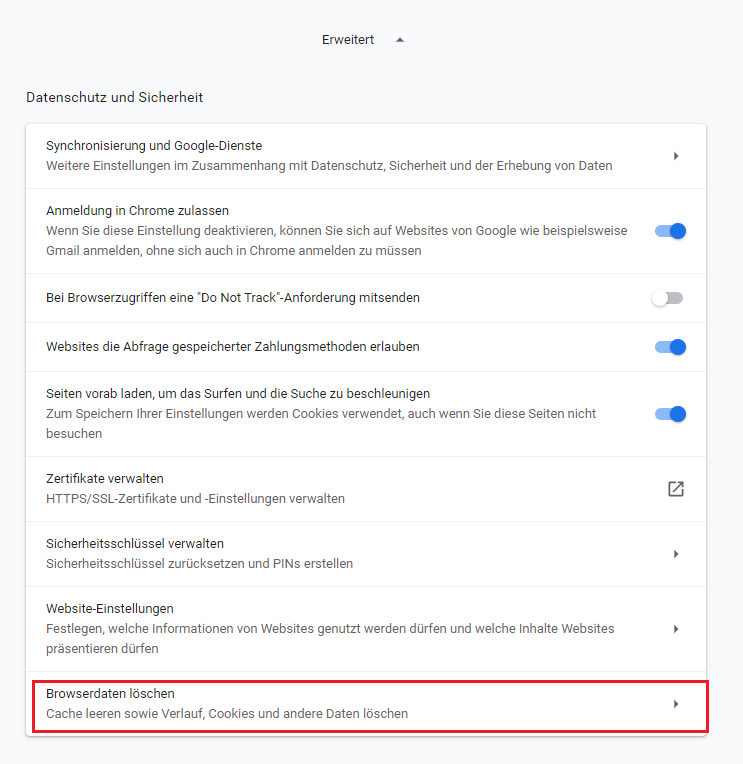Collapse the Erweitert section arrow
Viewport: 743px width, 764px height.
[x=400, y=40]
